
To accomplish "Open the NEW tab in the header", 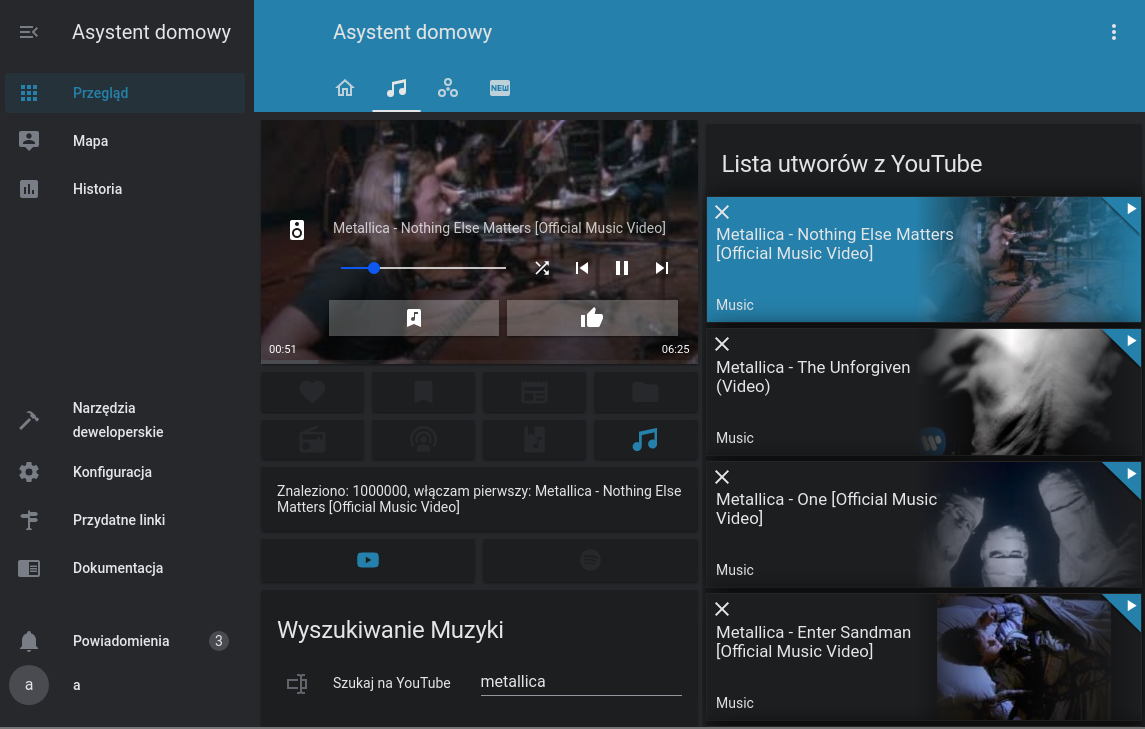I will 499,88.
